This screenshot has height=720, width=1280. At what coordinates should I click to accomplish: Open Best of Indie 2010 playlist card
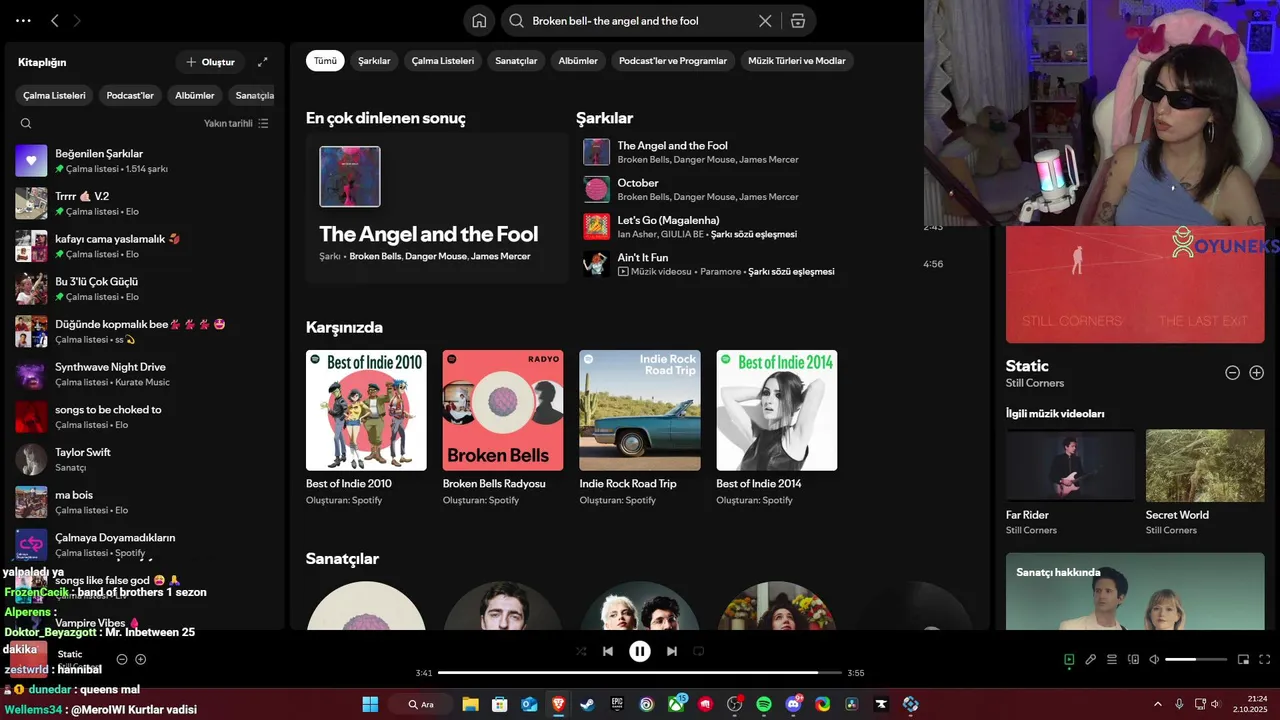point(366,427)
